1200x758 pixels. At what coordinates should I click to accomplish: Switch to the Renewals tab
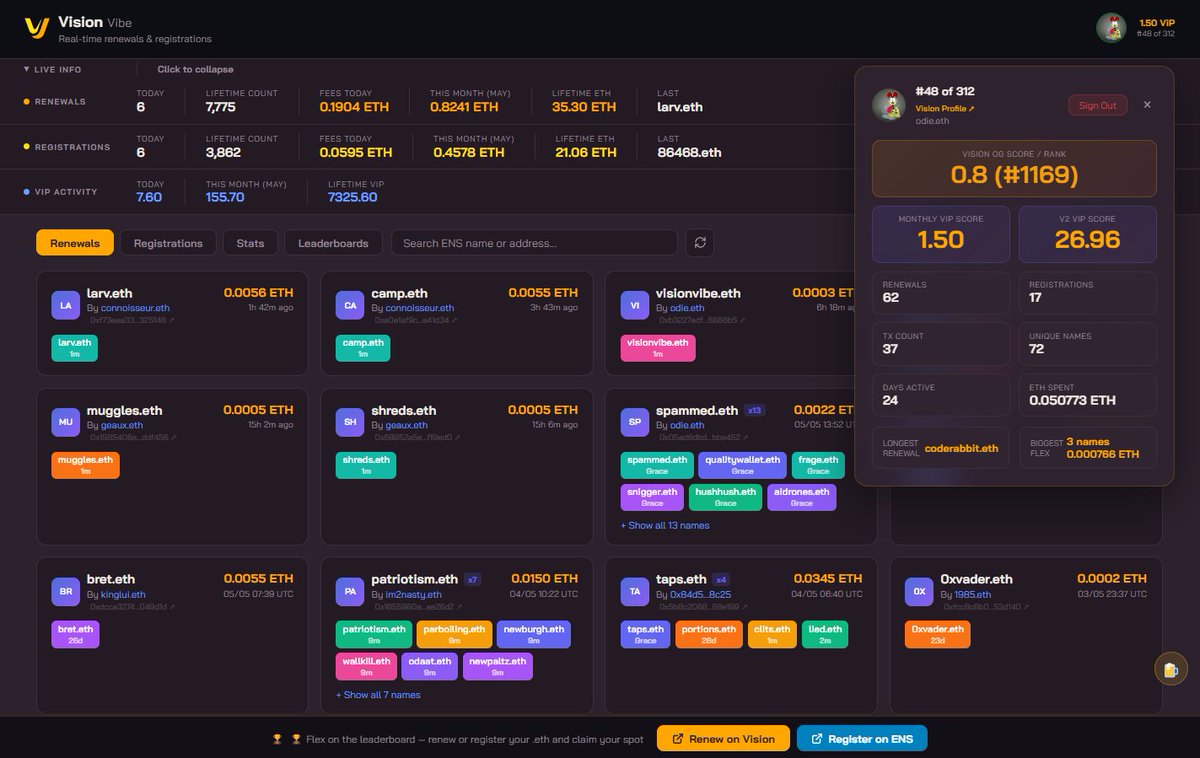click(x=75, y=242)
